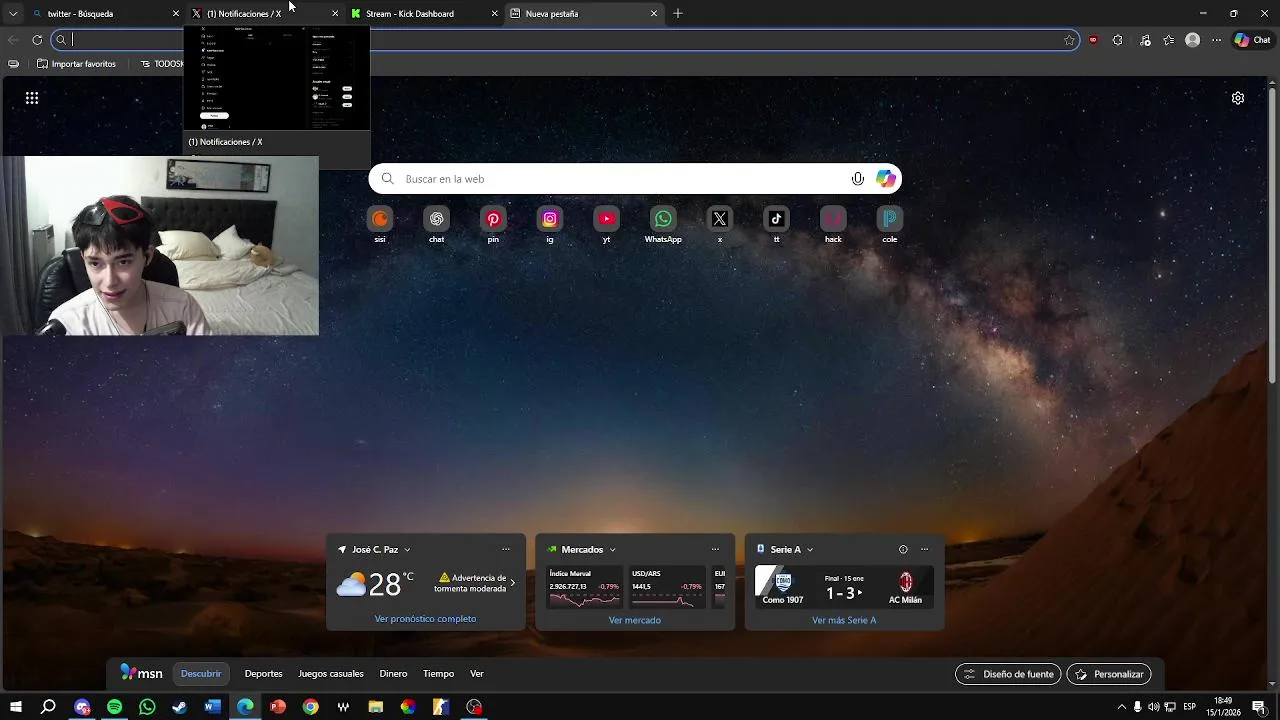The height and width of the screenshot is (720, 1280).
Task: Open Ver pronóstico completo link
Action: point(425,619)
